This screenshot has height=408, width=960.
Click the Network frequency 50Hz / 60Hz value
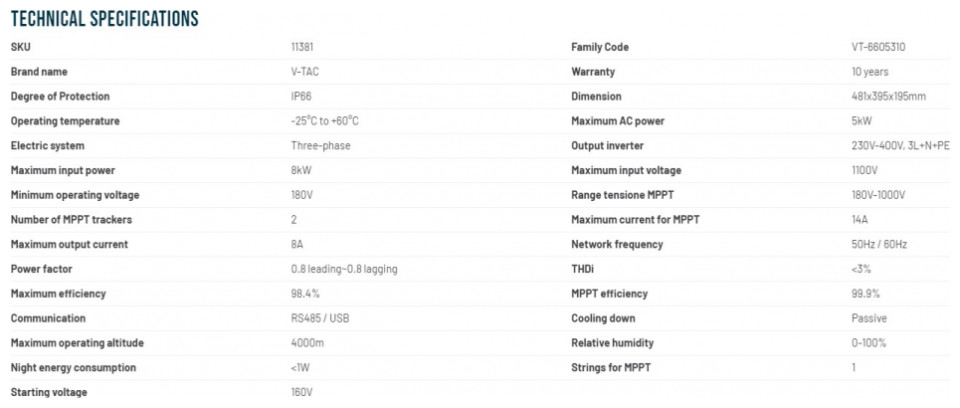[879, 244]
